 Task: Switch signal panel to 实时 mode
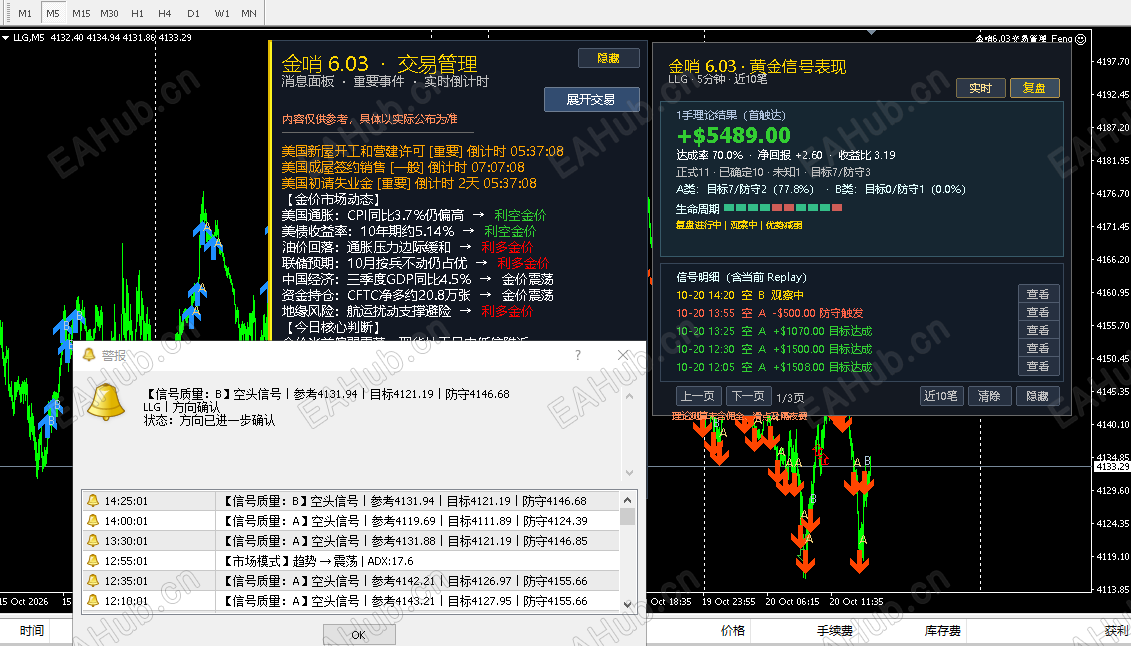[x=980, y=88]
